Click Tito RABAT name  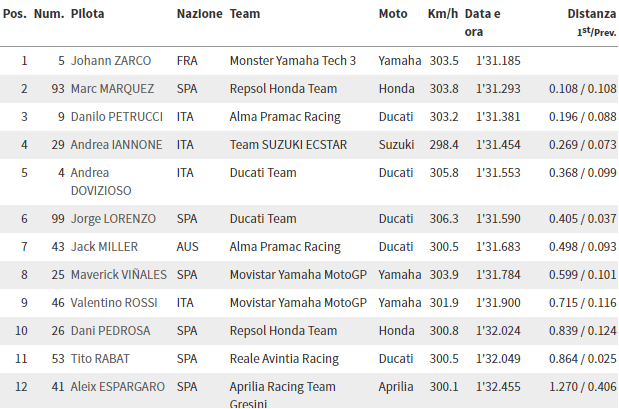click(x=100, y=359)
